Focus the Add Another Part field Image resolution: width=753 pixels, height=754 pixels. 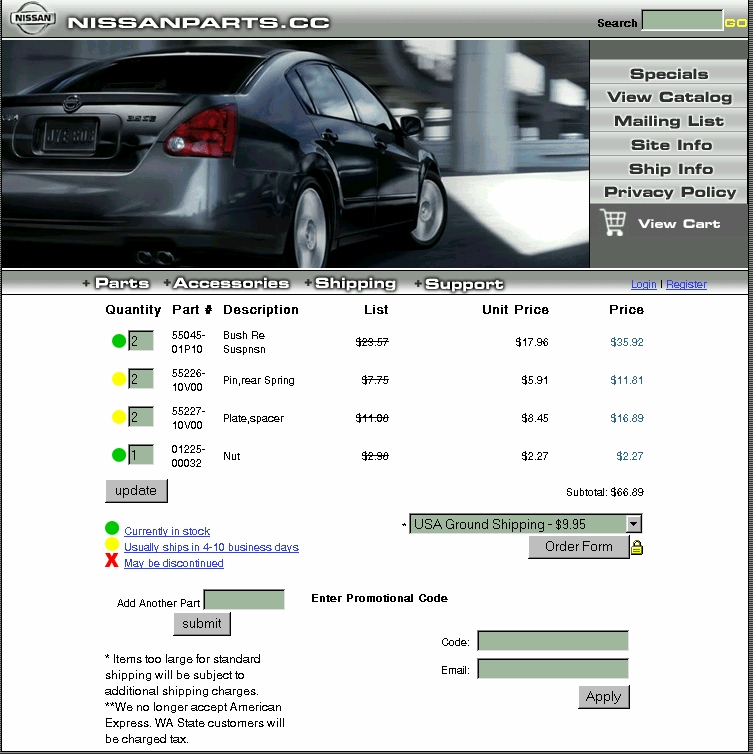(x=244, y=600)
